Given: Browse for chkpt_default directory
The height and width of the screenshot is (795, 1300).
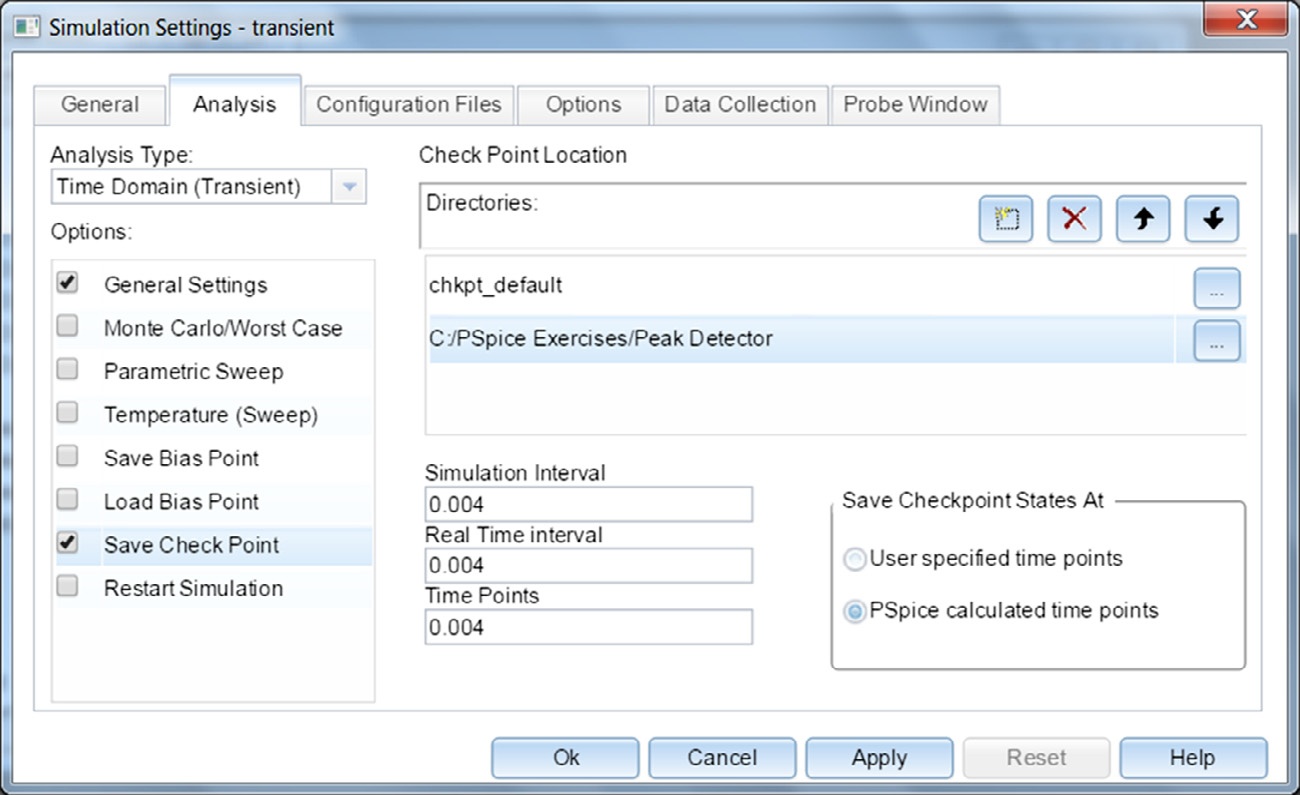Looking at the screenshot, I should pos(1216,289).
